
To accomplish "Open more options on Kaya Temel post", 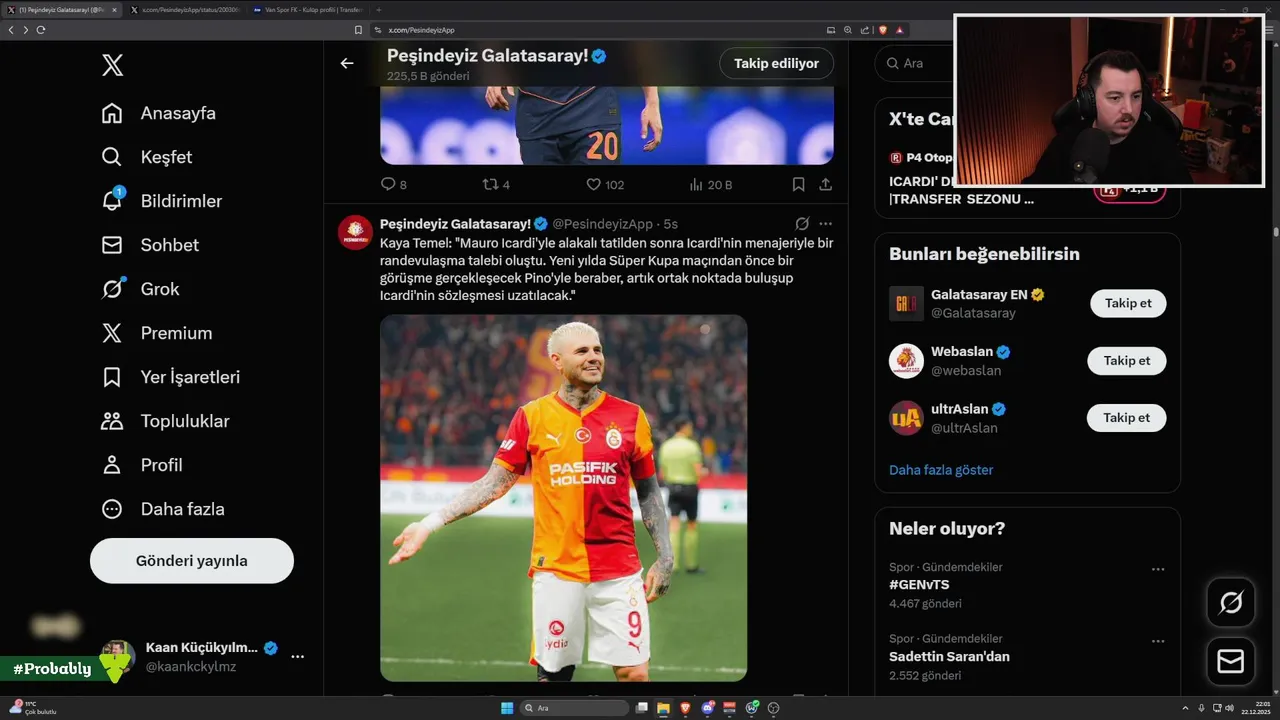I will click(x=825, y=224).
